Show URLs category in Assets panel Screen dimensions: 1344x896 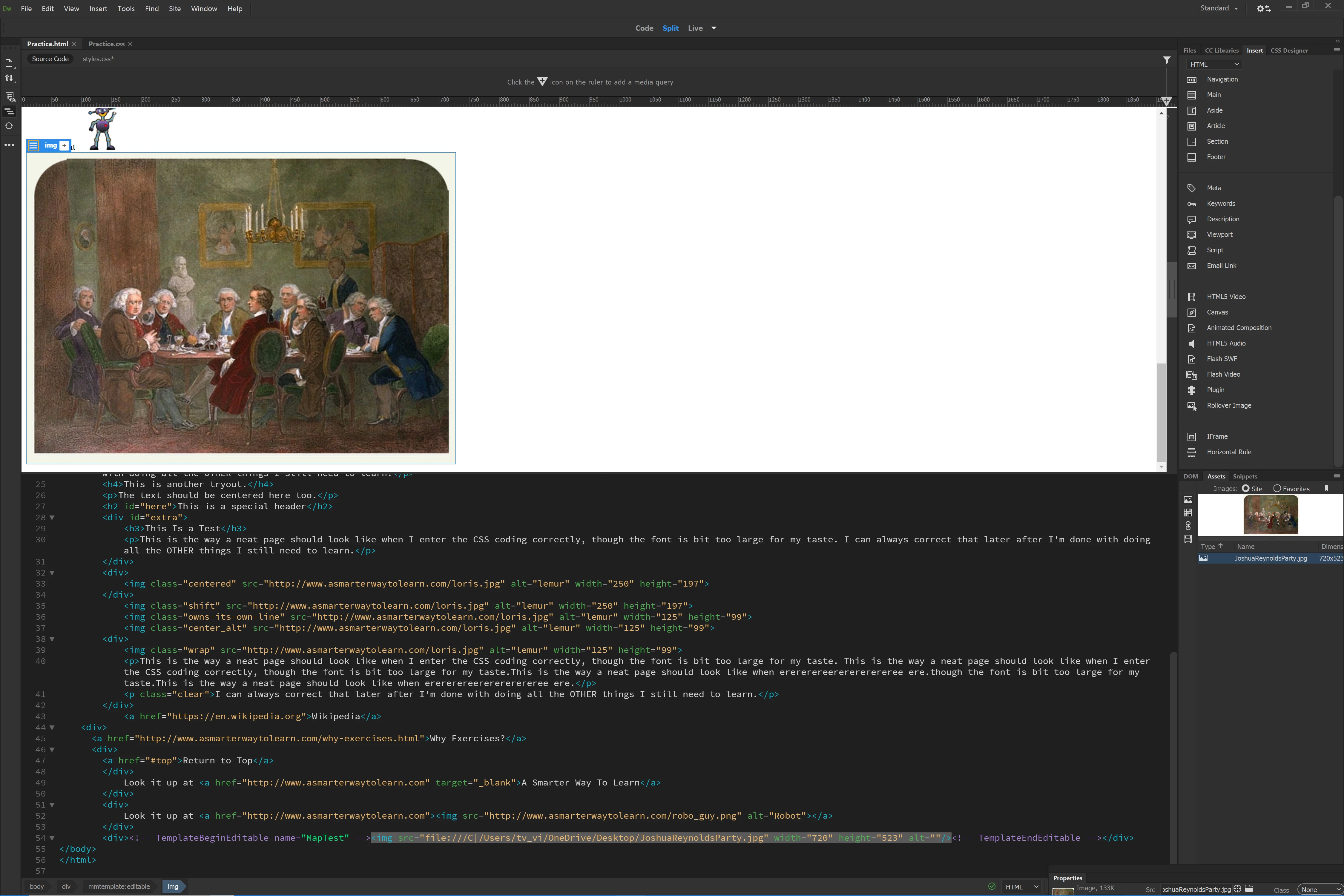tap(1188, 526)
